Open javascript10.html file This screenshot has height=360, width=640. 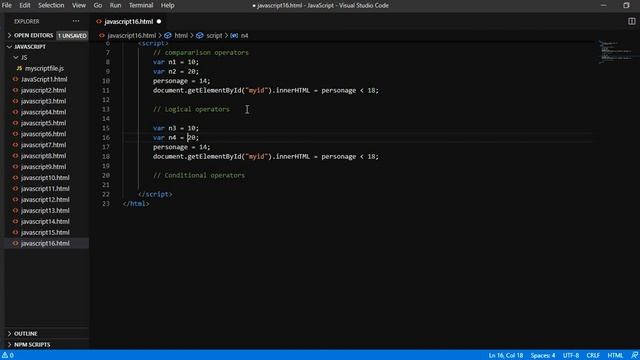pos(45,178)
